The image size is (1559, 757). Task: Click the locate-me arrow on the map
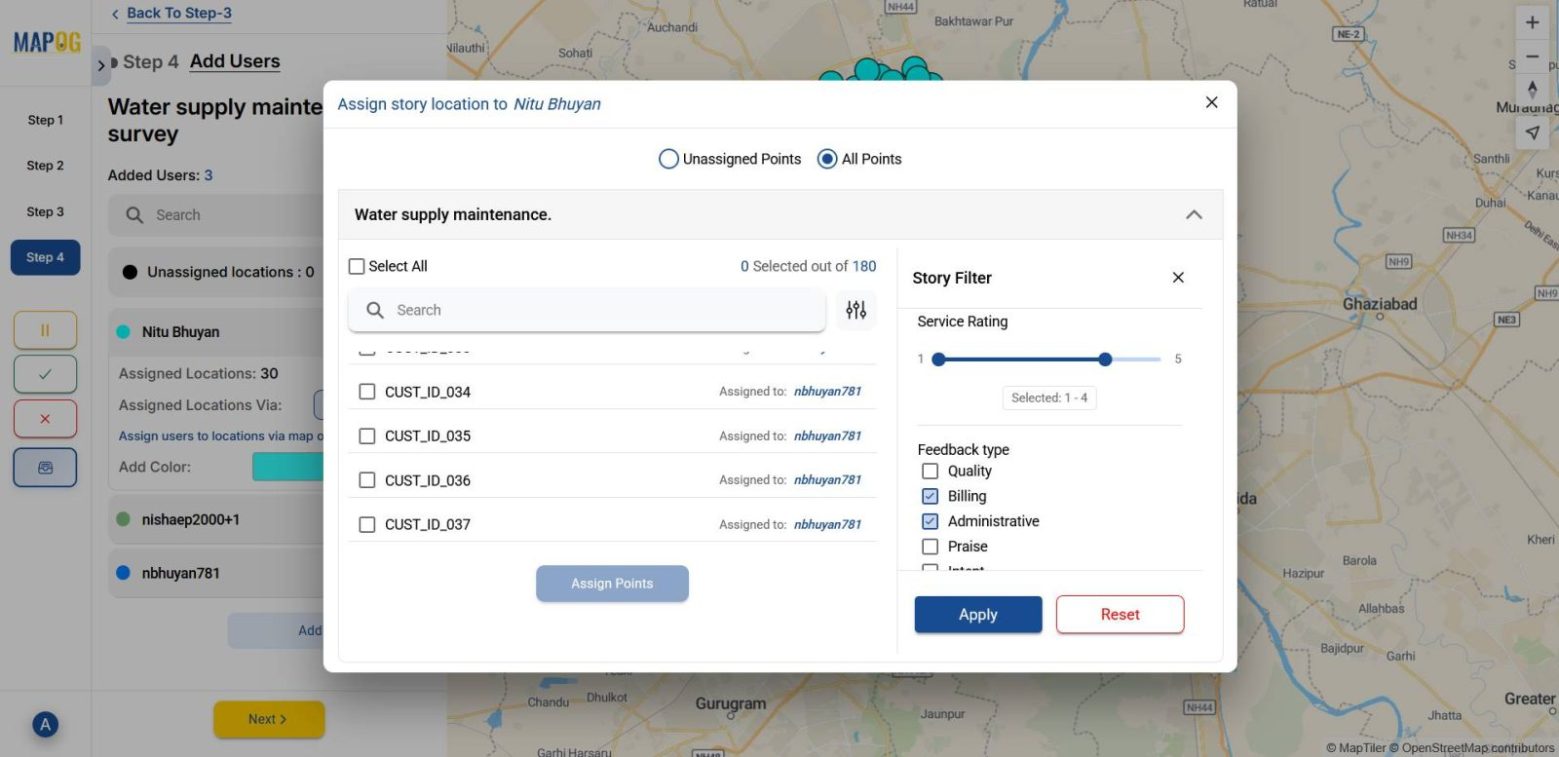1532,130
